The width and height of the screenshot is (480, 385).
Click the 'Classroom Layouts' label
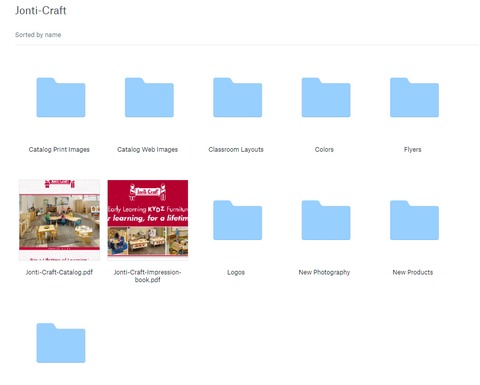[236, 149]
